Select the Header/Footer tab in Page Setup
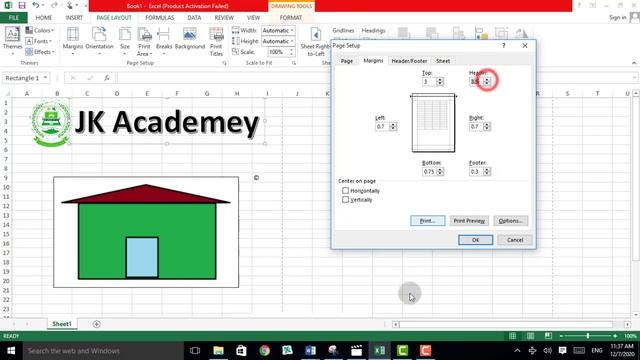Viewport: 640px width, 360px height. tap(409, 61)
